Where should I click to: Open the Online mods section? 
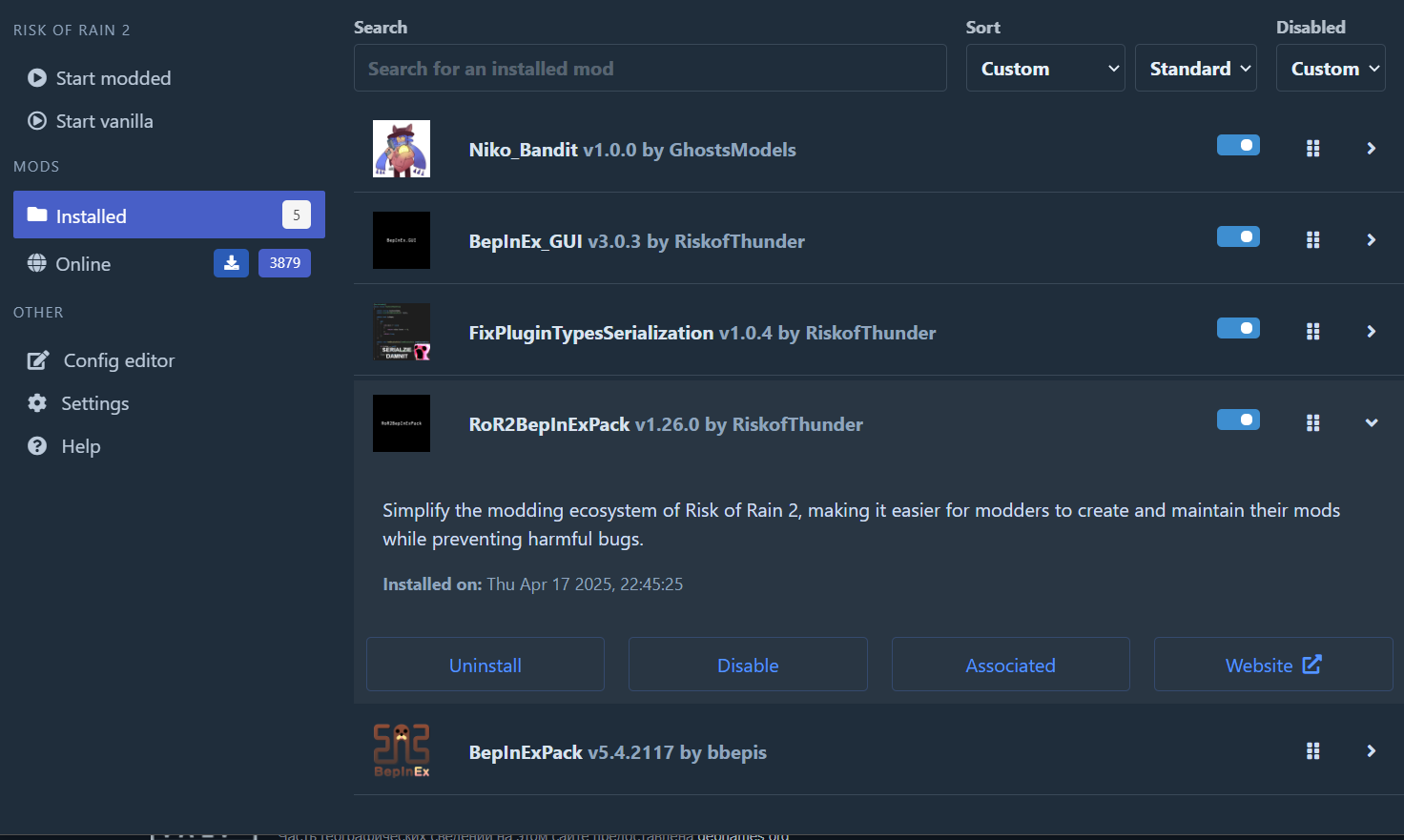[x=83, y=264]
